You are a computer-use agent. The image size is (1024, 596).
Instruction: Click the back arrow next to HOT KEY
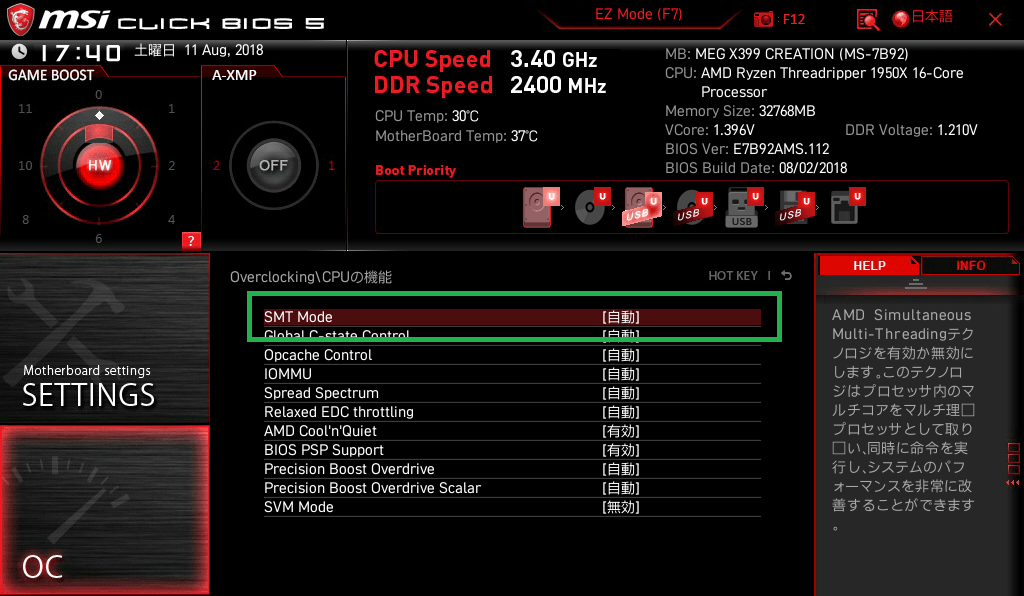787,276
